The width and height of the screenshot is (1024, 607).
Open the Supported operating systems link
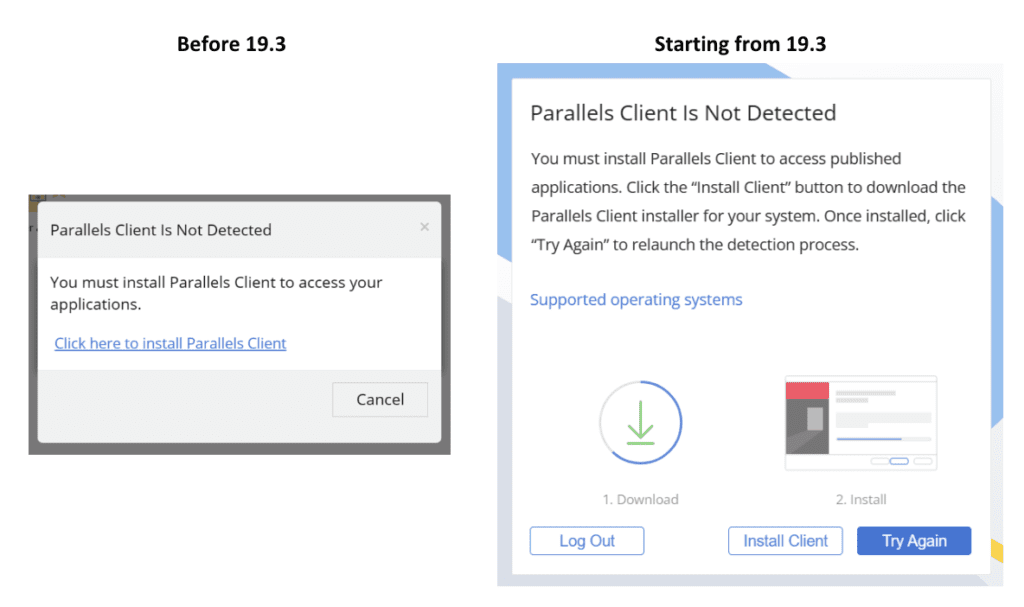(636, 299)
